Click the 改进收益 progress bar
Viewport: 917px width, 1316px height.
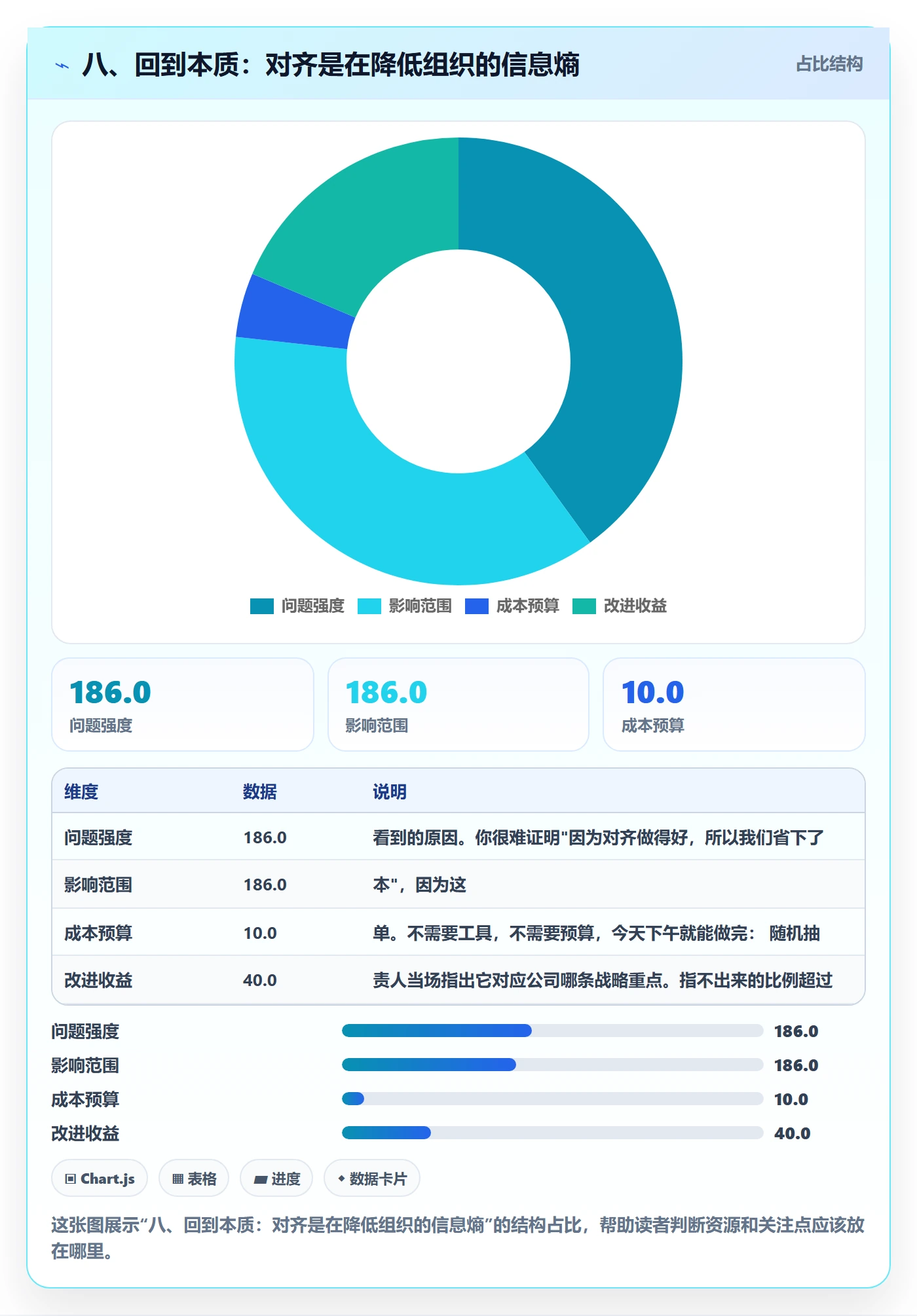tap(552, 1133)
